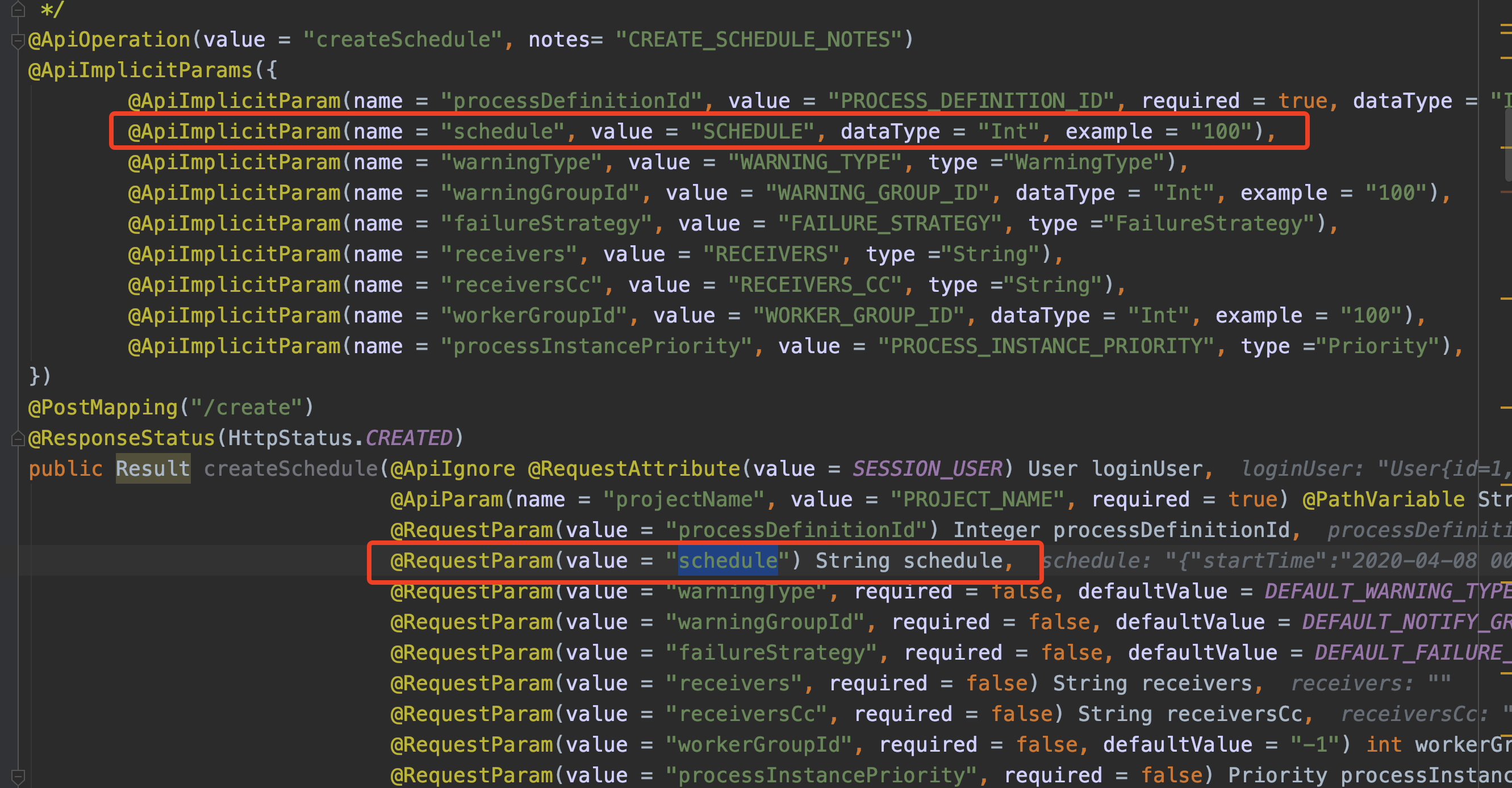
Task: Click the @PathVariable annotation
Action: click(x=1384, y=500)
